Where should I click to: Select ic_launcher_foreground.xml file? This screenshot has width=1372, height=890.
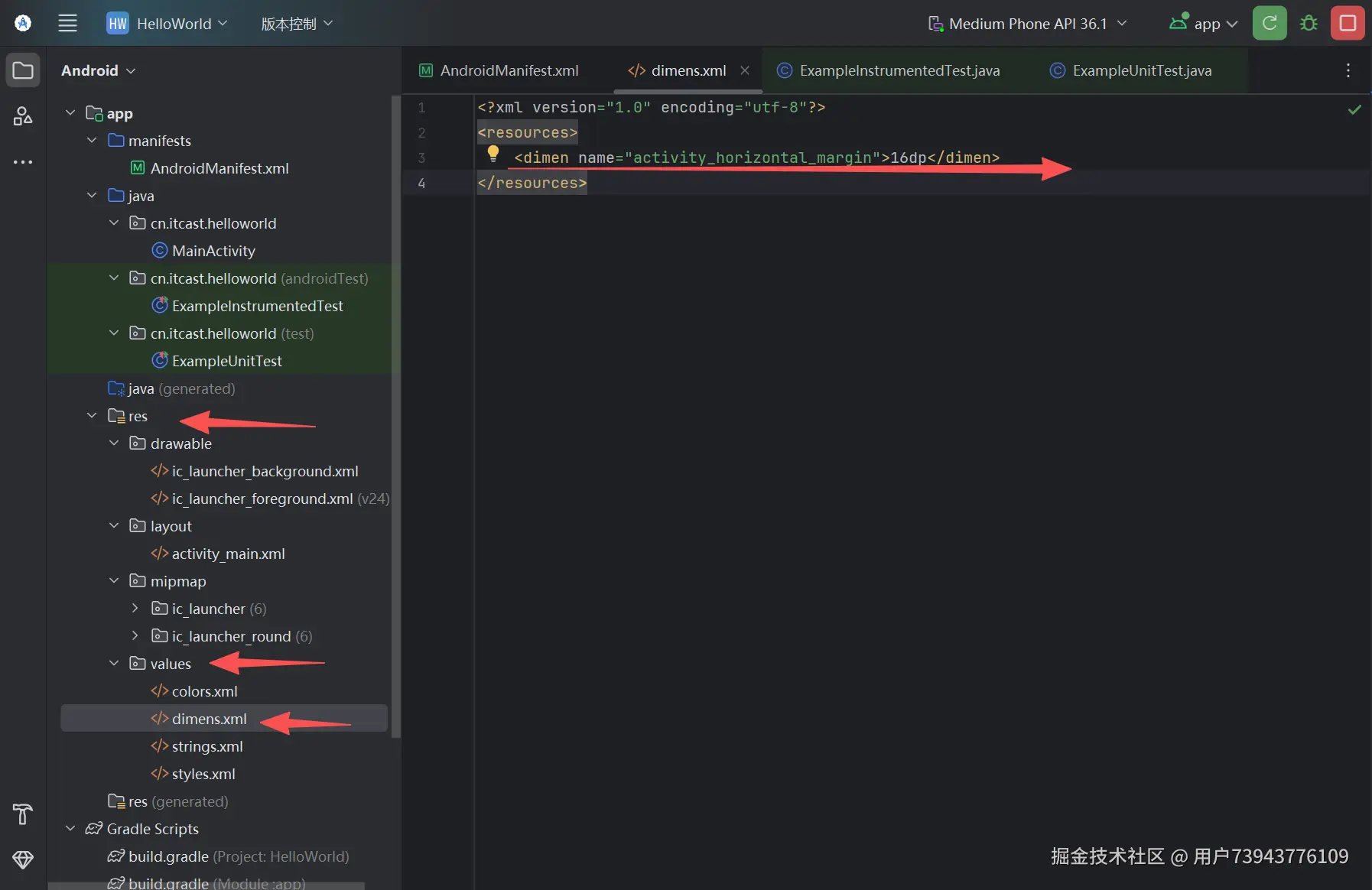point(262,499)
